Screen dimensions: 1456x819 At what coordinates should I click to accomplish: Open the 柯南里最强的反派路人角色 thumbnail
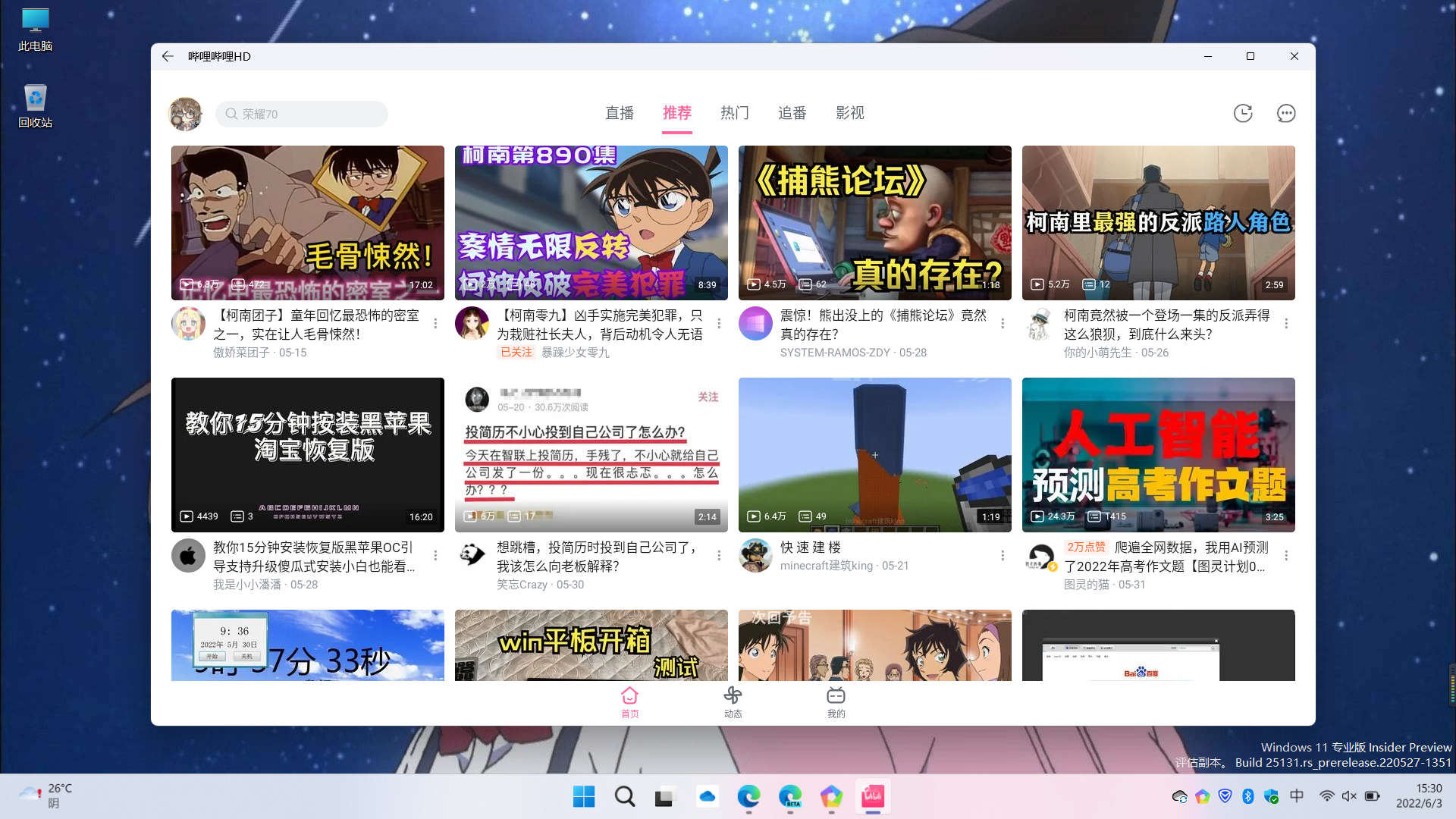(x=1159, y=223)
